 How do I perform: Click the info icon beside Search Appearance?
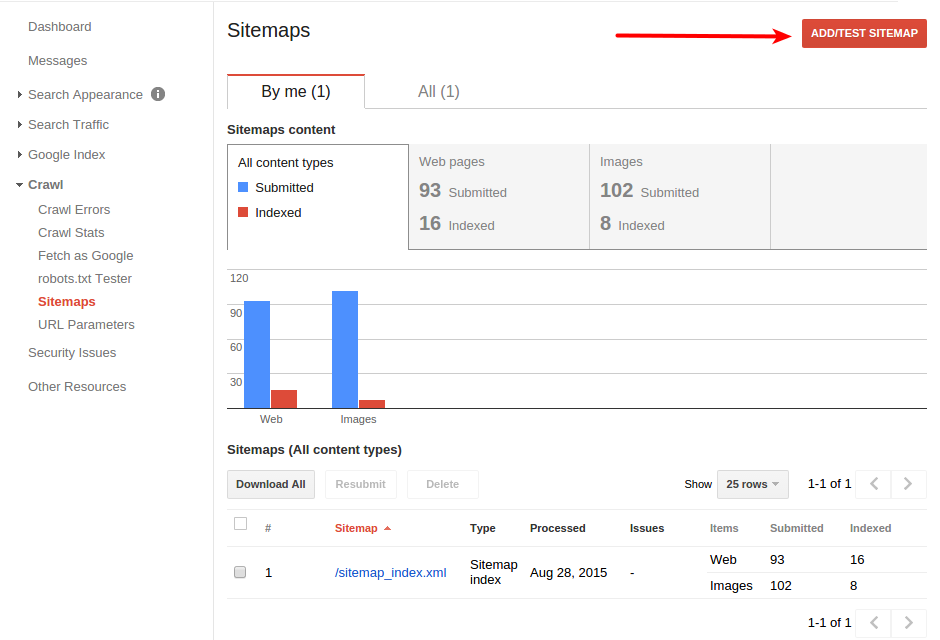pyautogui.click(x=156, y=94)
